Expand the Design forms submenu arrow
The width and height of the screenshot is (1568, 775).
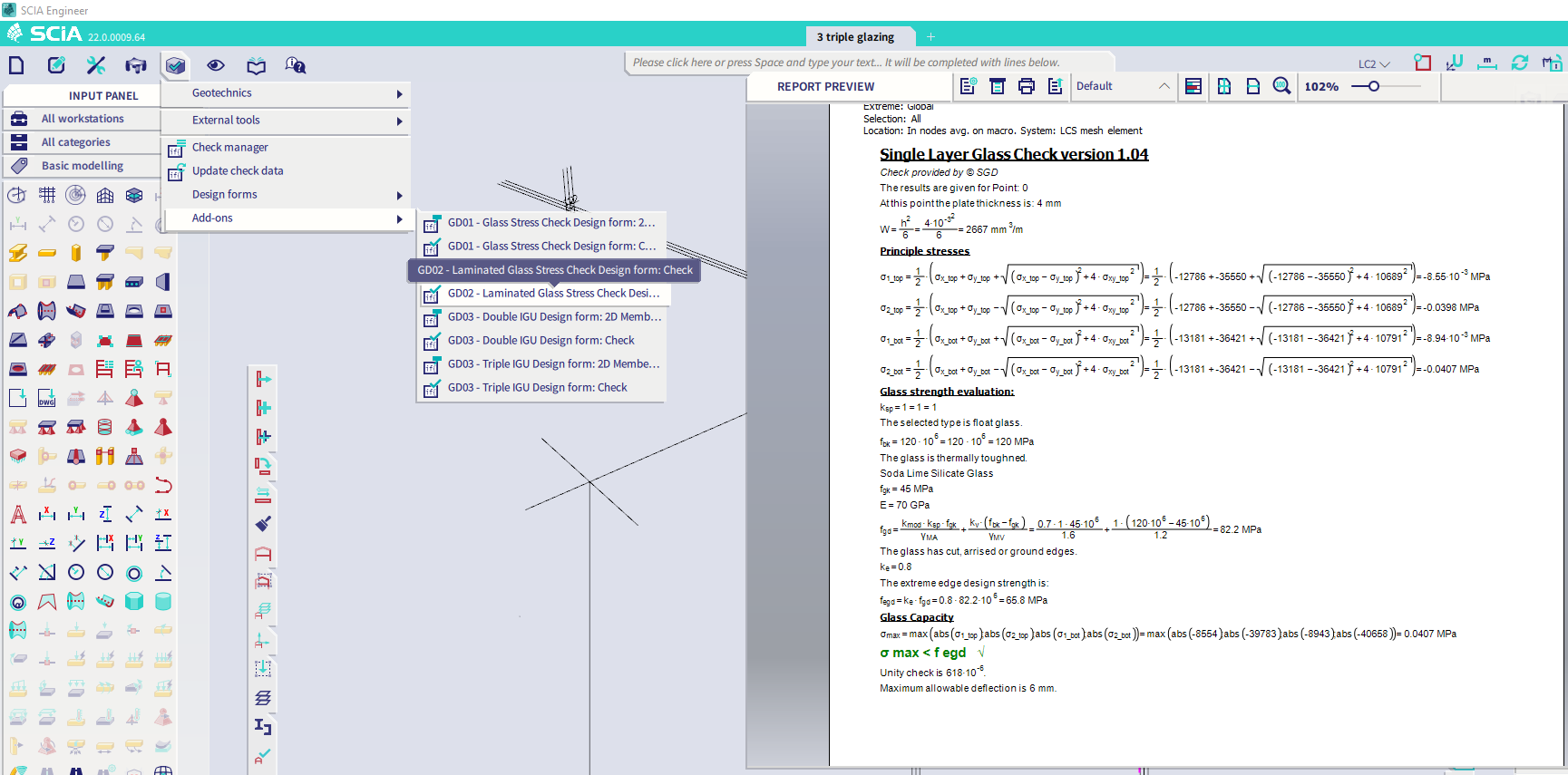pos(399,195)
